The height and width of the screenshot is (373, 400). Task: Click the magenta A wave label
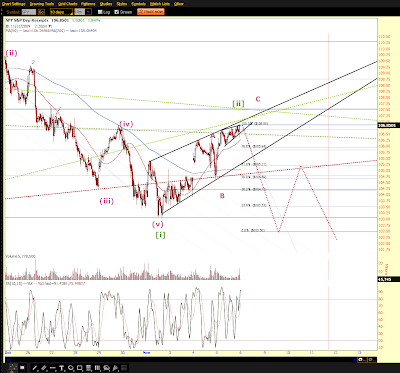click(213, 136)
